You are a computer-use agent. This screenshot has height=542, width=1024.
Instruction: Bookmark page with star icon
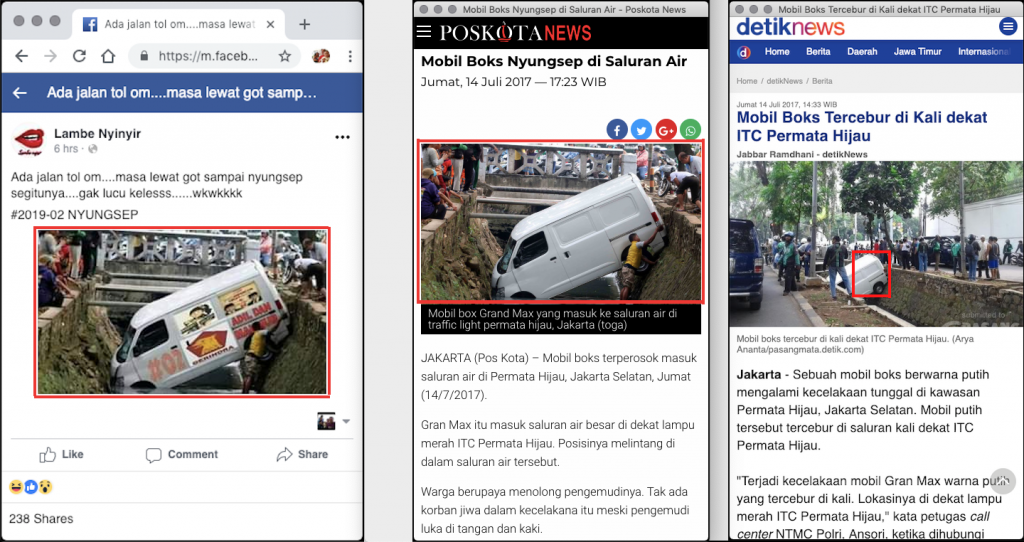coord(285,57)
